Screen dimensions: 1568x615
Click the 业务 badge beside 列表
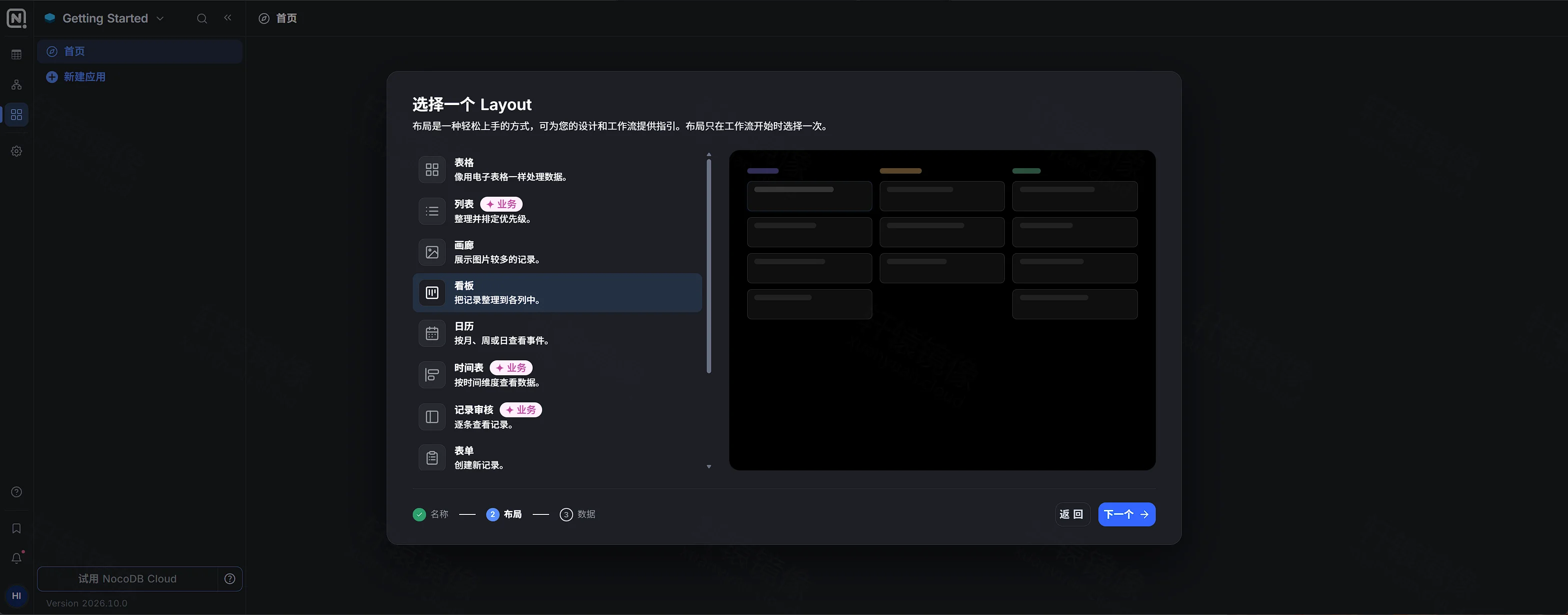(501, 204)
